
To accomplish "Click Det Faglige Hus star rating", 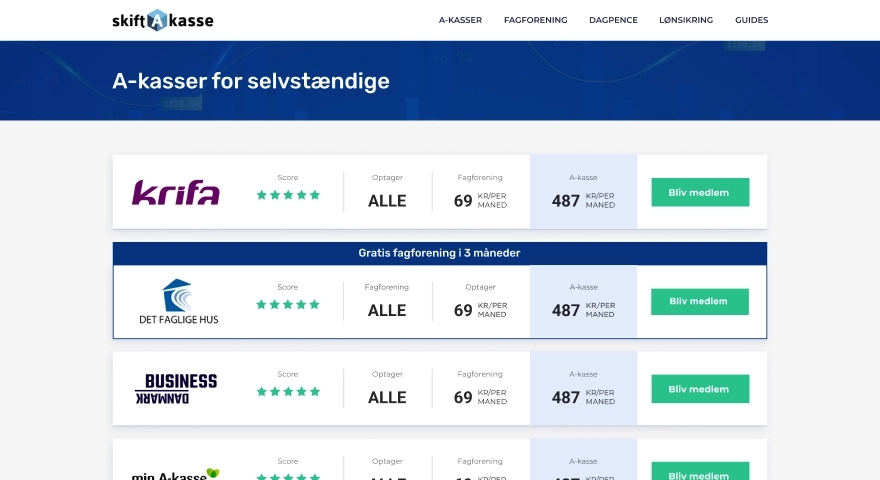I will point(288,304).
